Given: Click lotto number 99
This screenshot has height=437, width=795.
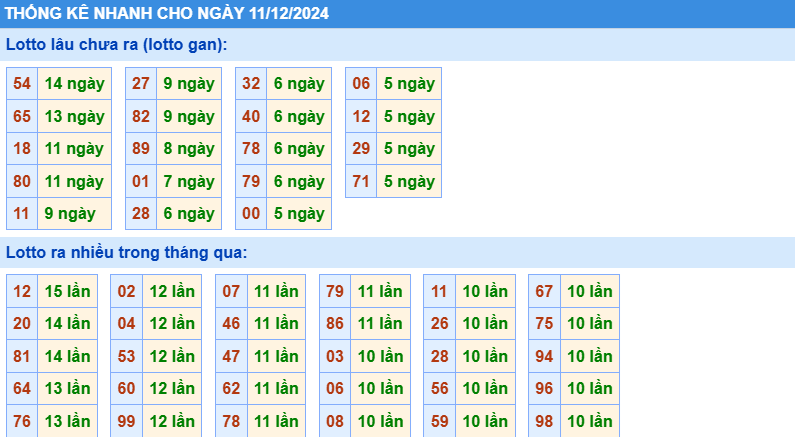Looking at the screenshot, I should pyautogui.click(x=126, y=421).
